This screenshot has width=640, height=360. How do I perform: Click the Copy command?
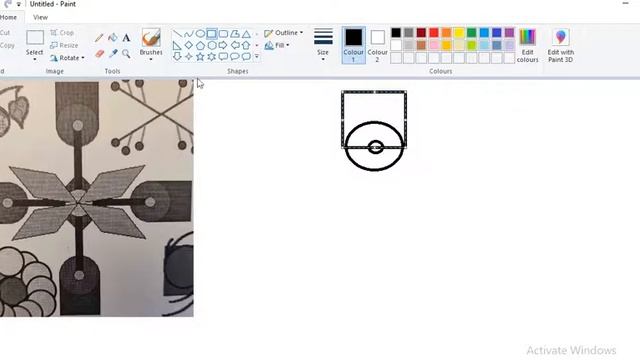pyautogui.click(x=7, y=45)
